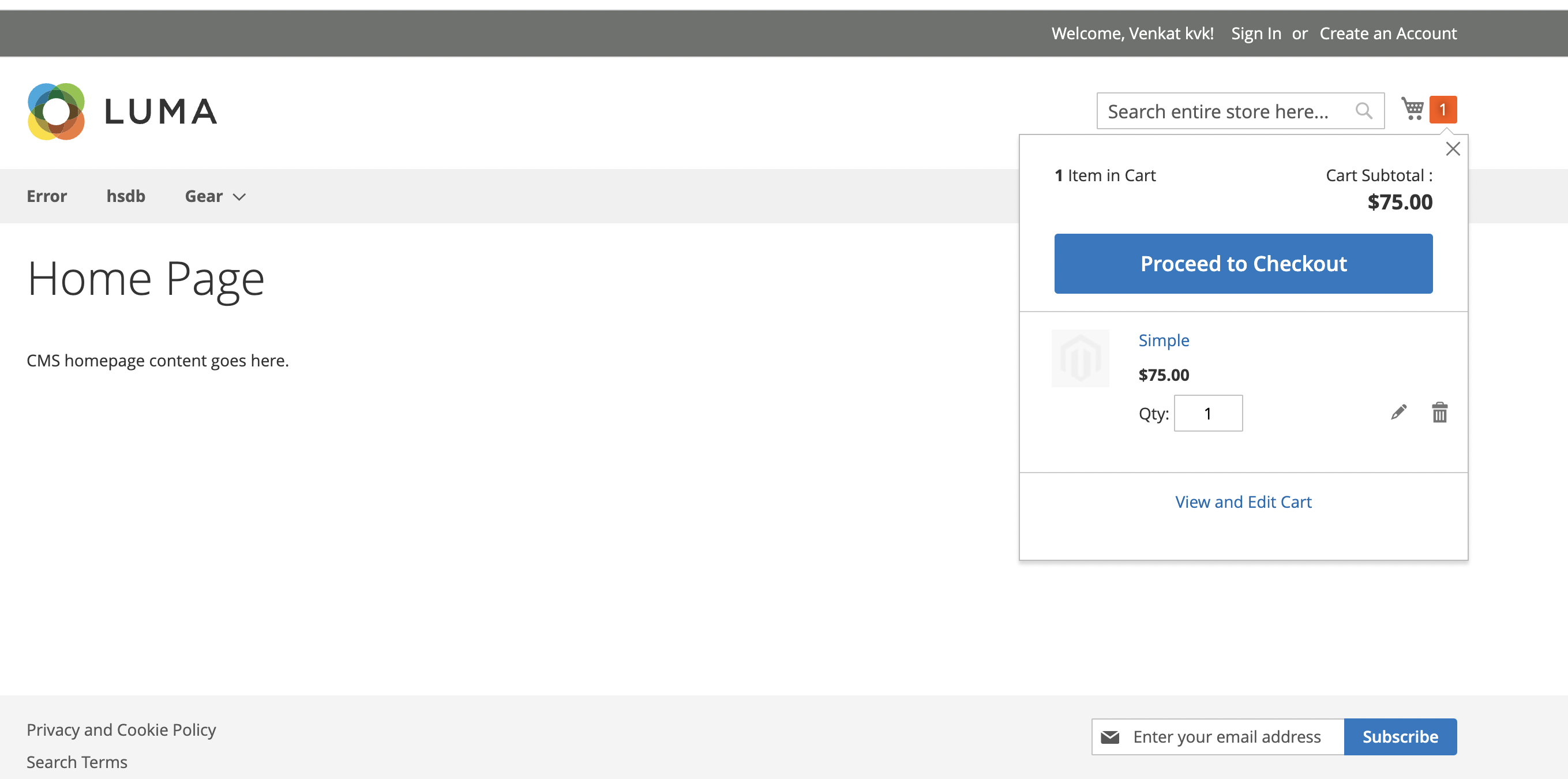Image resolution: width=1568 pixels, height=779 pixels.
Task: Click the newsletter envelope icon
Action: (x=1111, y=736)
